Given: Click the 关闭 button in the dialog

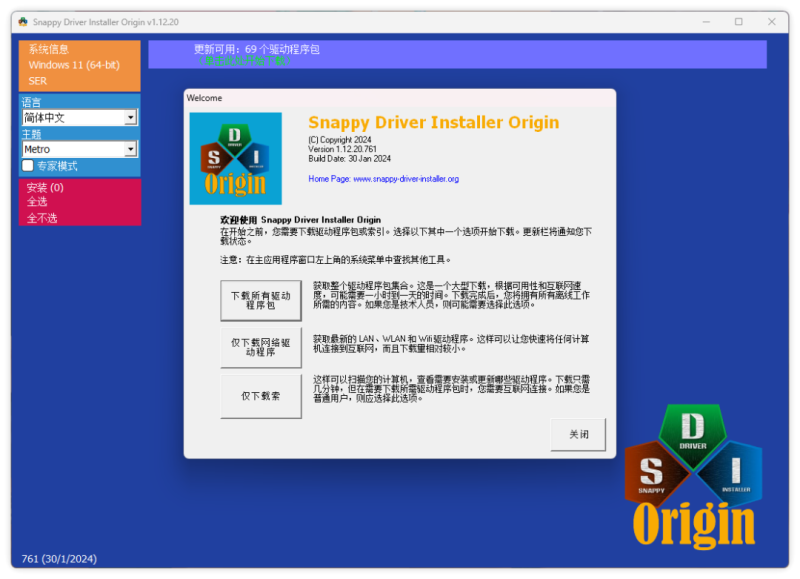Looking at the screenshot, I should 578,434.
